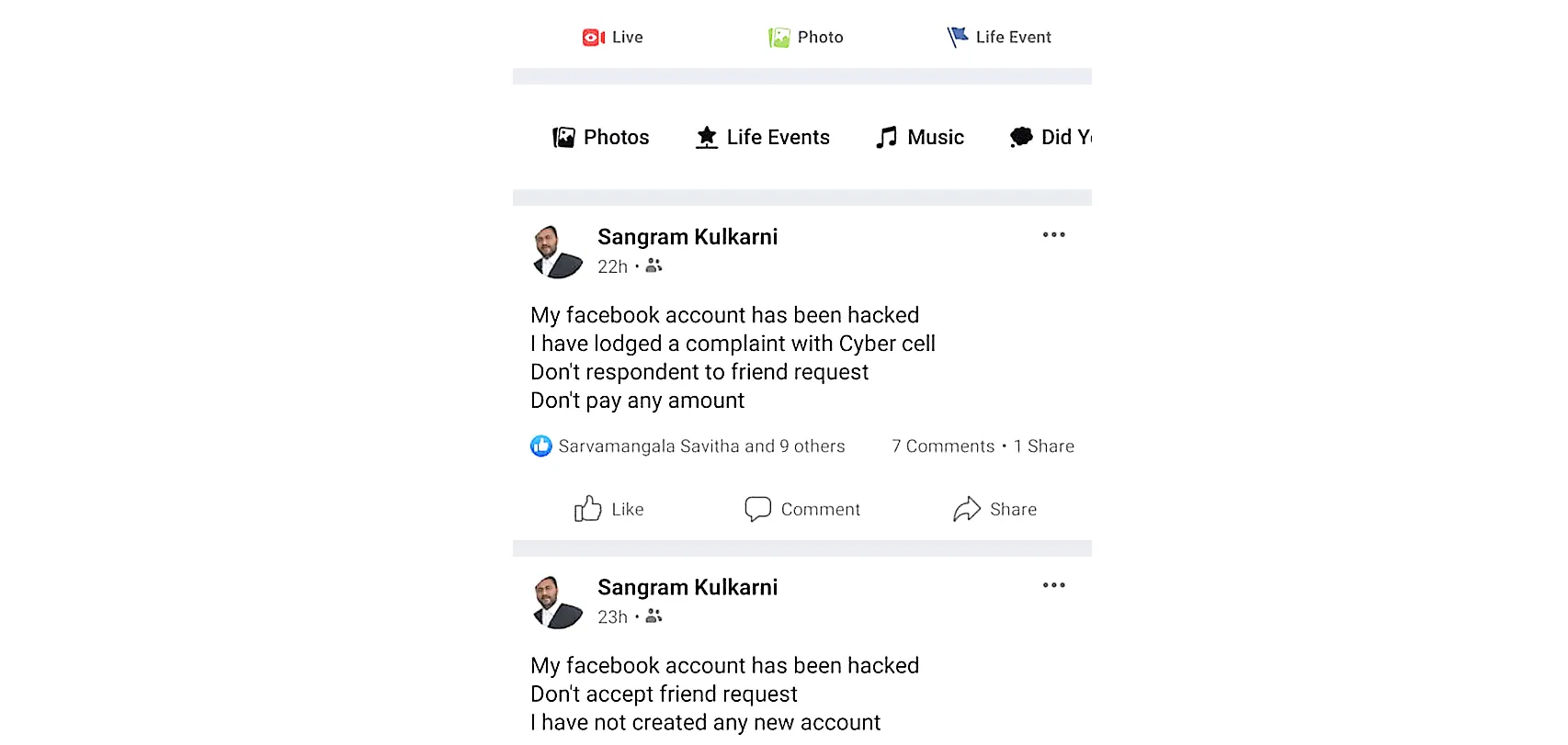Click Sangram Kulkarni name on second post
1568x745 pixels.
(687, 588)
